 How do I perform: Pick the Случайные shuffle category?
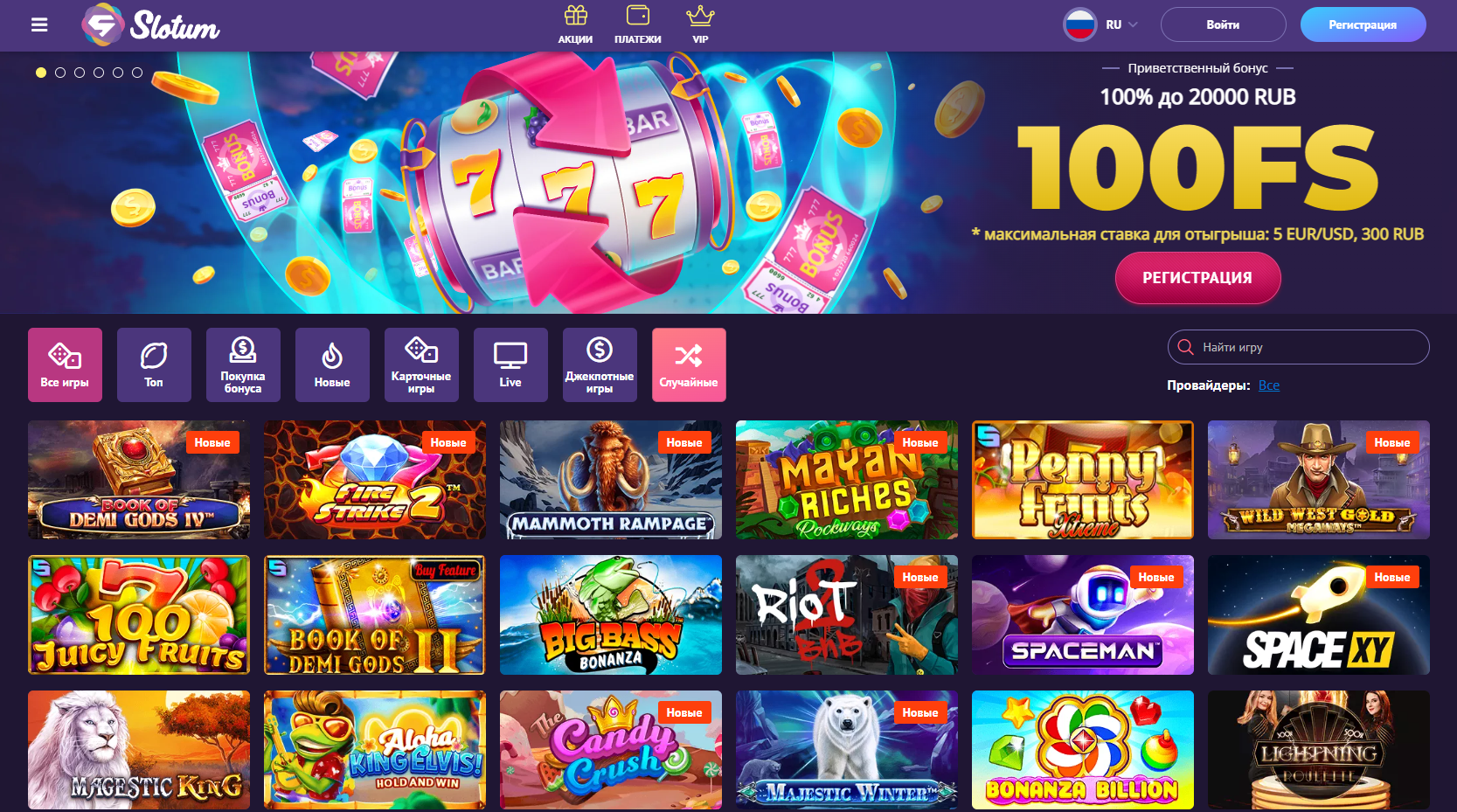(x=689, y=364)
